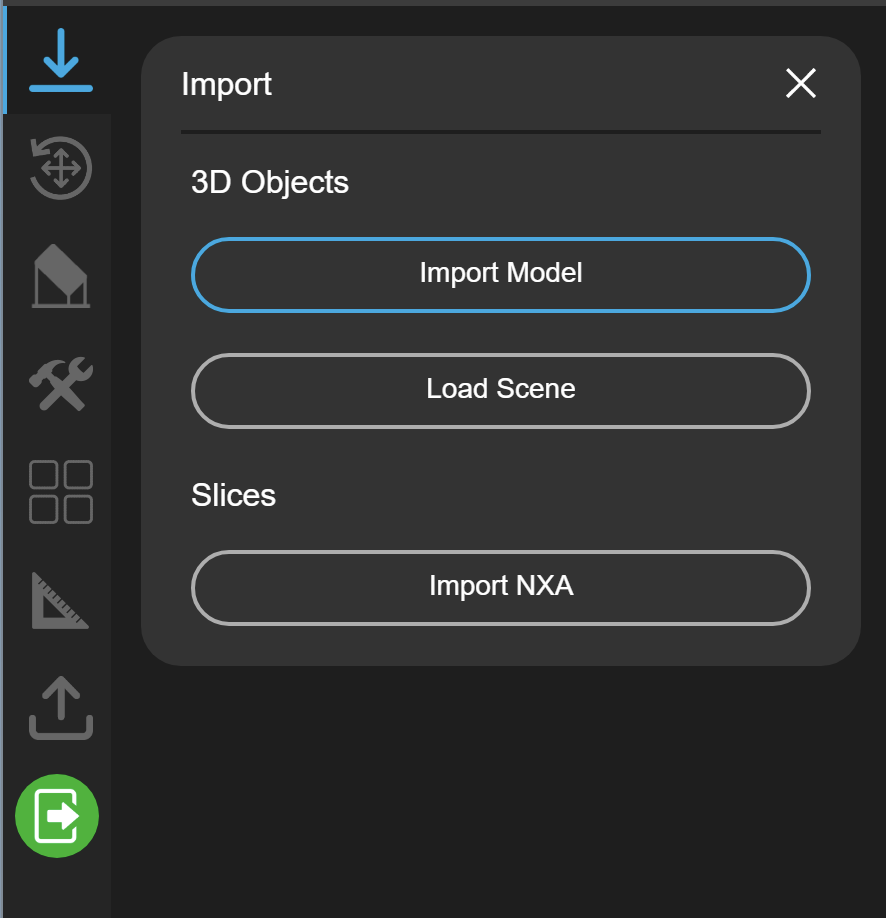Viewport: 886px width, 918px height.
Task: Click the Load Scene button
Action: [x=501, y=391]
